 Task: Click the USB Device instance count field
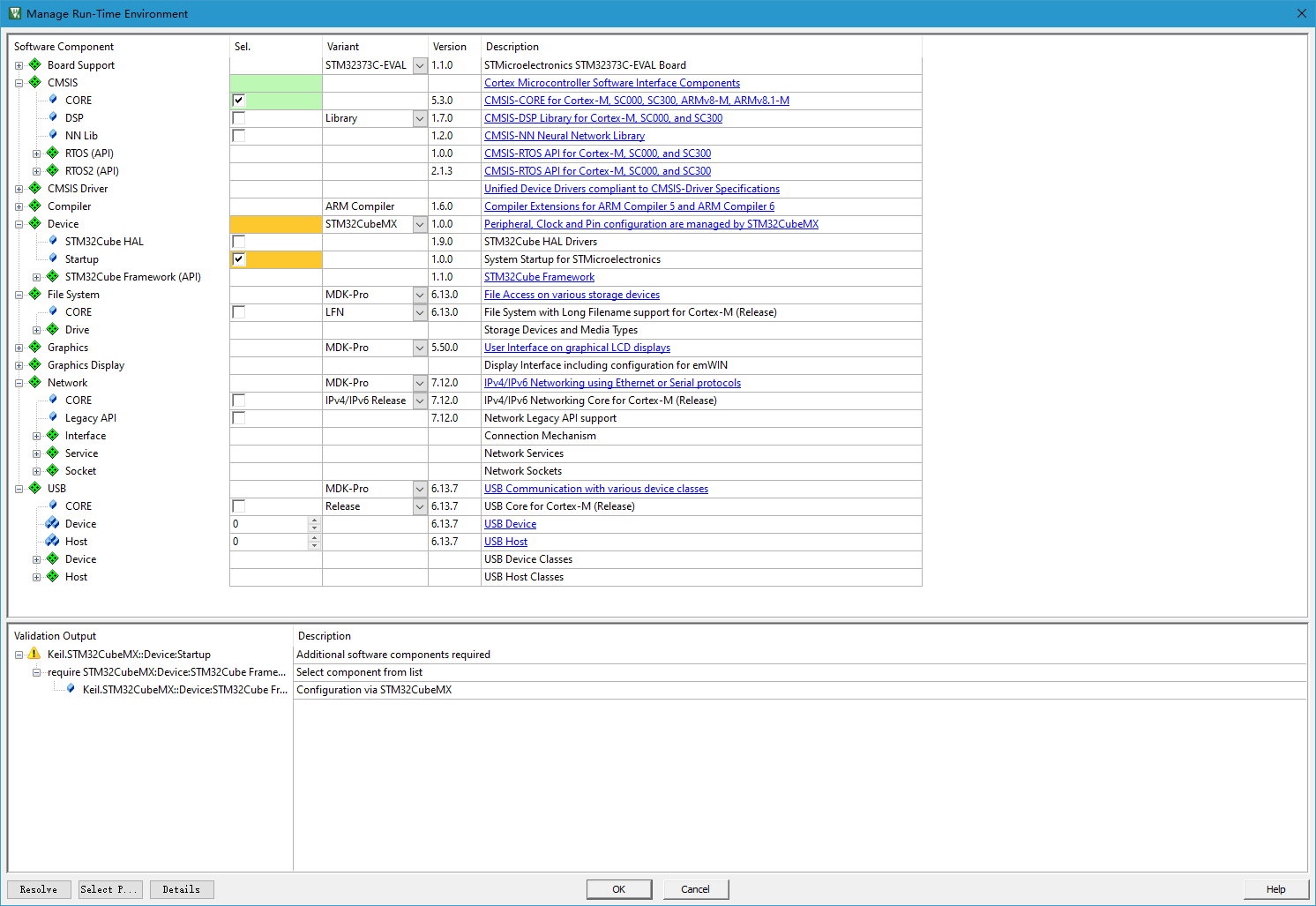click(269, 524)
